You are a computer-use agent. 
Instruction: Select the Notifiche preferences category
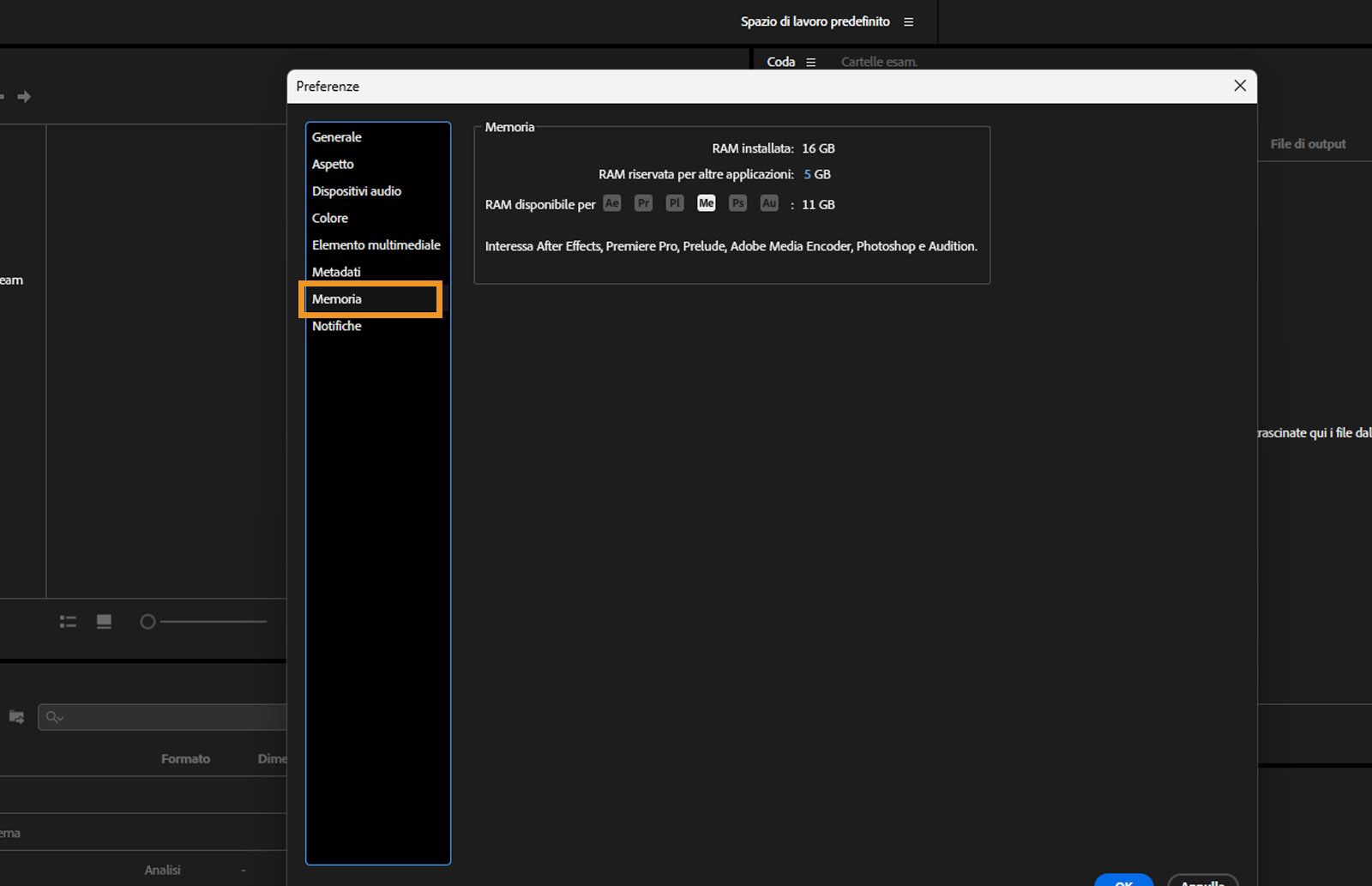coord(336,326)
